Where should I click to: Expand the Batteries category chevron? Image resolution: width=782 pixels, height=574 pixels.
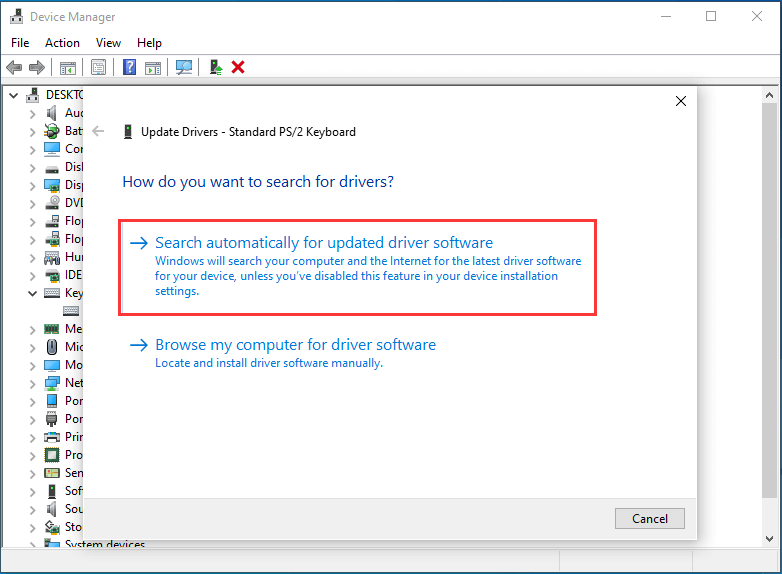[x=32, y=131]
